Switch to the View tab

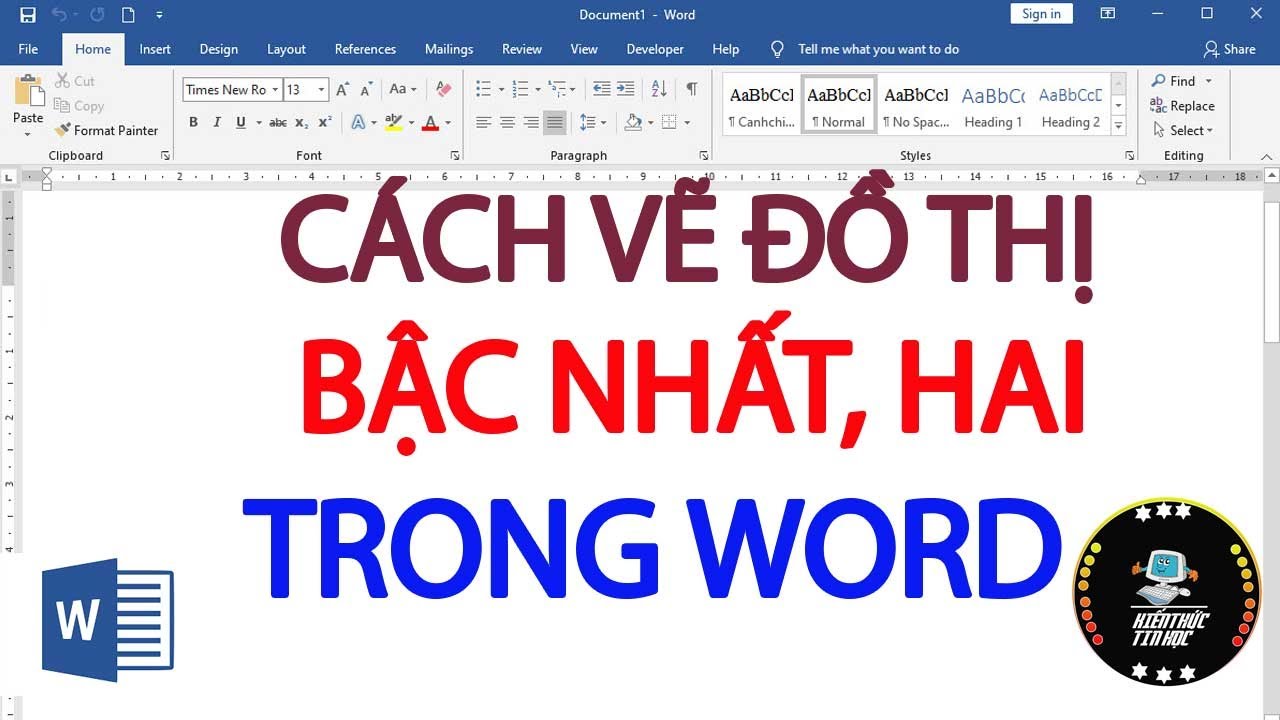pos(584,49)
